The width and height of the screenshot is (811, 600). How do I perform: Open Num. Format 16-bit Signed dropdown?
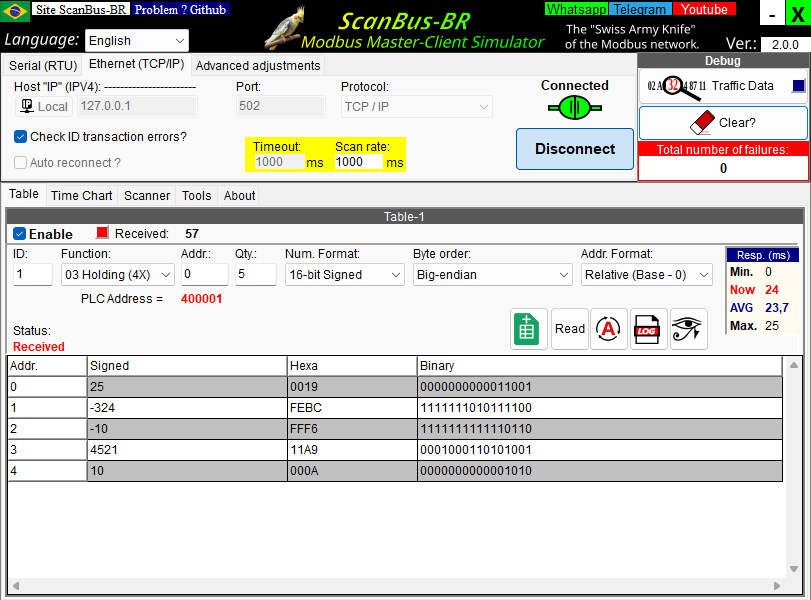coord(344,275)
